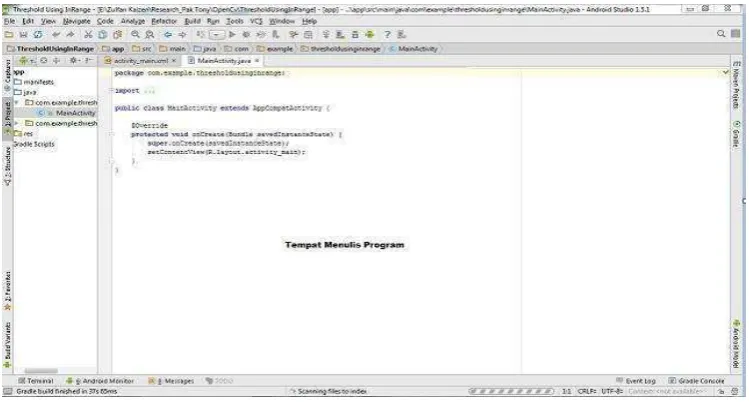Toggle the Gradle side panel button
Viewport: 749px width, 402px height.
click(x=736, y=135)
